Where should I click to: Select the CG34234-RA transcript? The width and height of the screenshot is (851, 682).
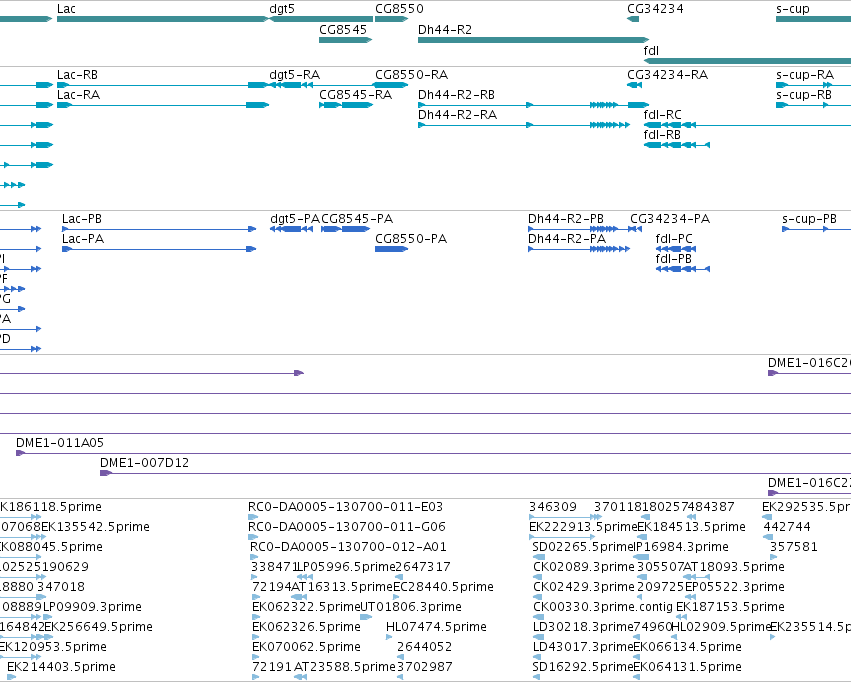(x=634, y=85)
